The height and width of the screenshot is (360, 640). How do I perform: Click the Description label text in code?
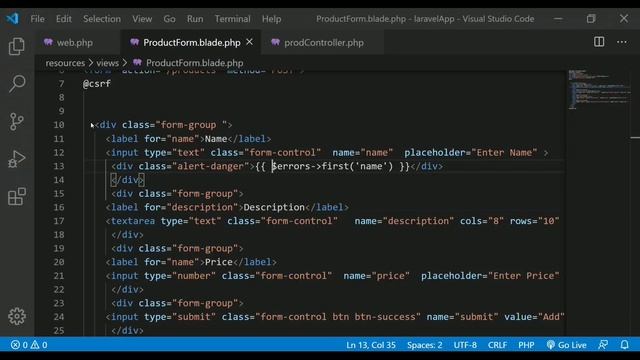coord(274,207)
